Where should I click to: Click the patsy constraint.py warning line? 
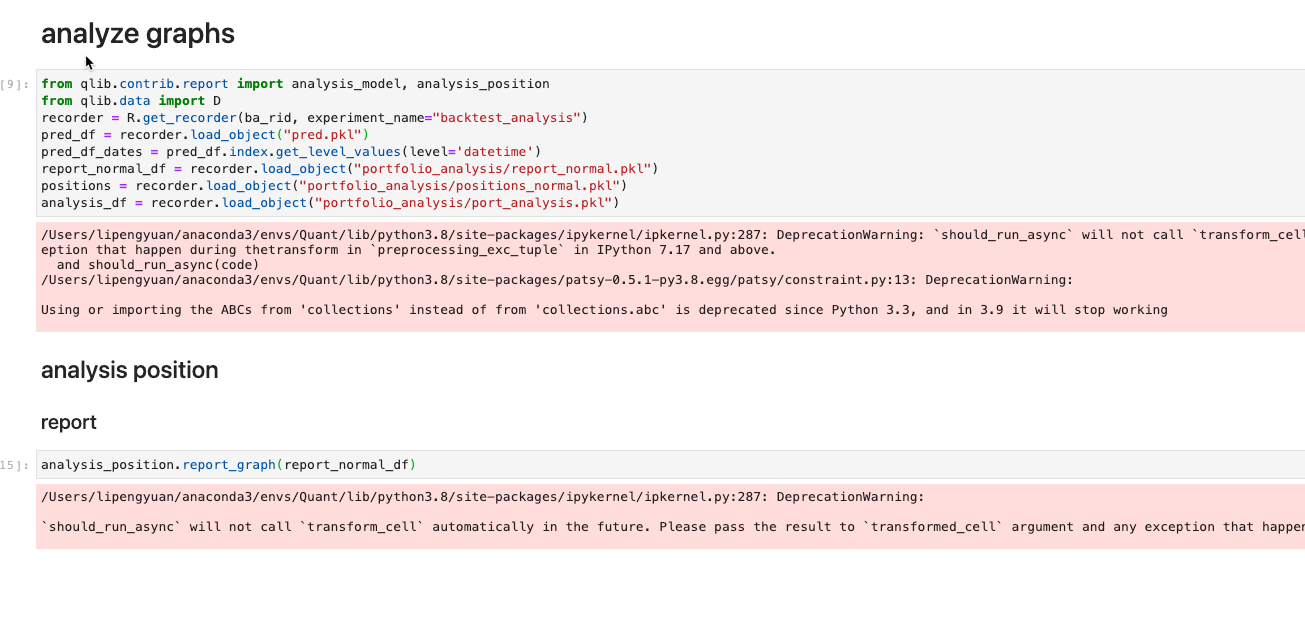(557, 280)
